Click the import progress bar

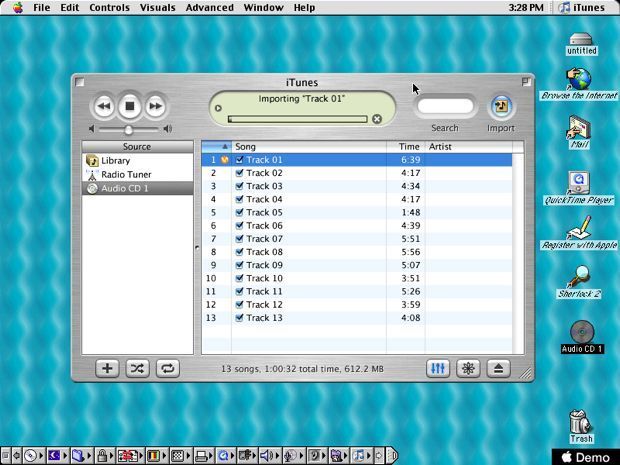point(297,119)
